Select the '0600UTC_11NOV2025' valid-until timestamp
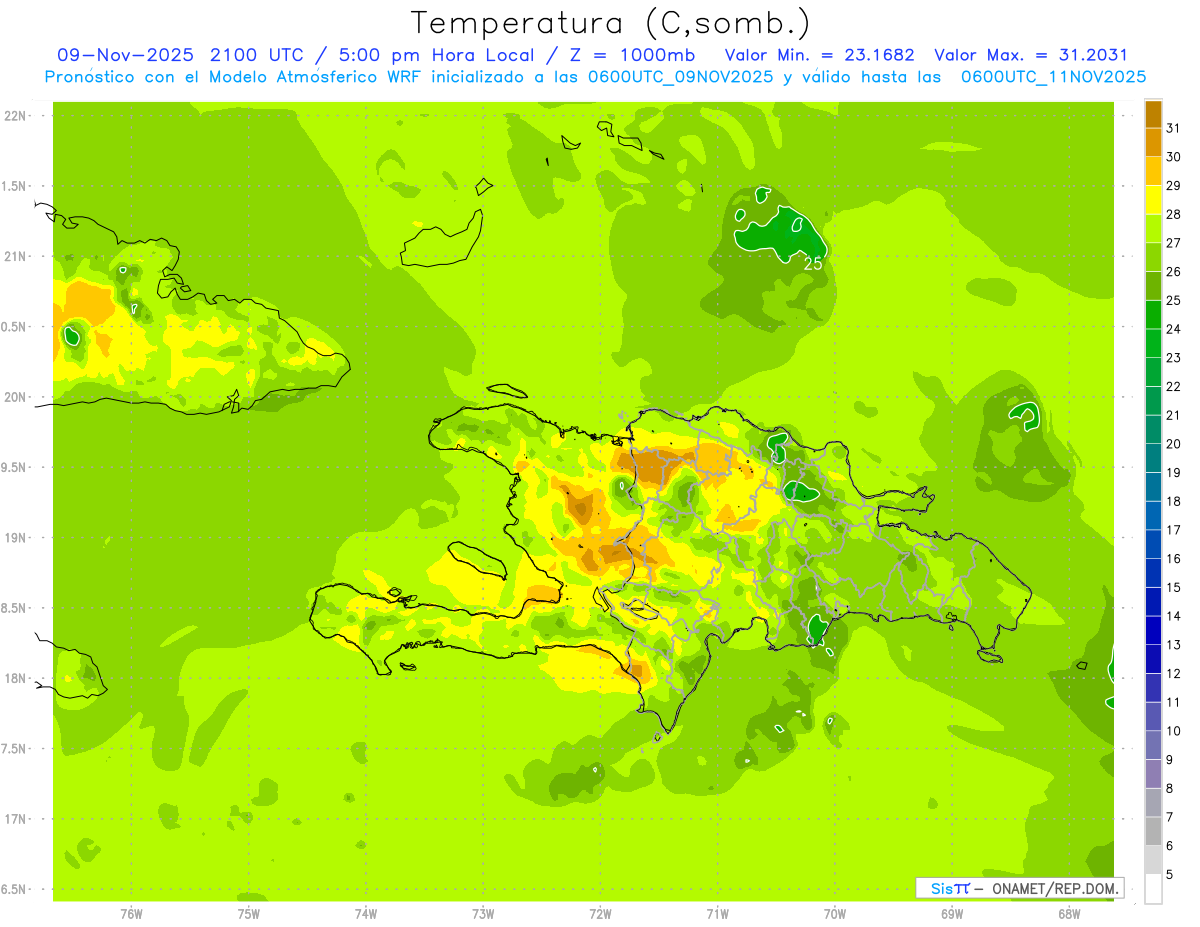1200x927 pixels. (1054, 77)
